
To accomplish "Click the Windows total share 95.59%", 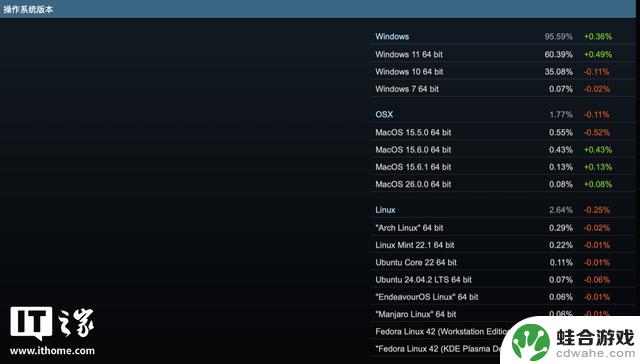I will (x=558, y=36).
